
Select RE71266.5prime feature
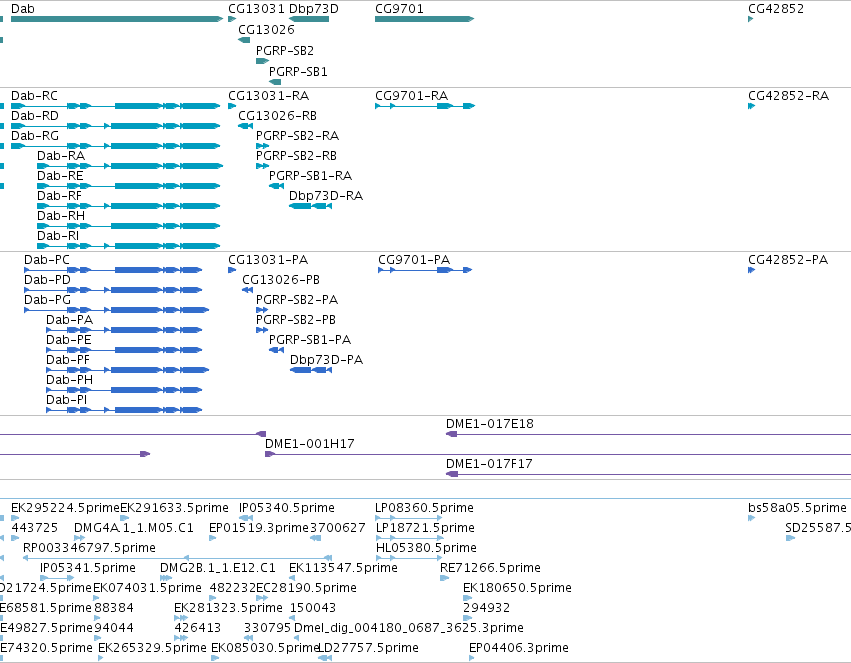click(490, 568)
